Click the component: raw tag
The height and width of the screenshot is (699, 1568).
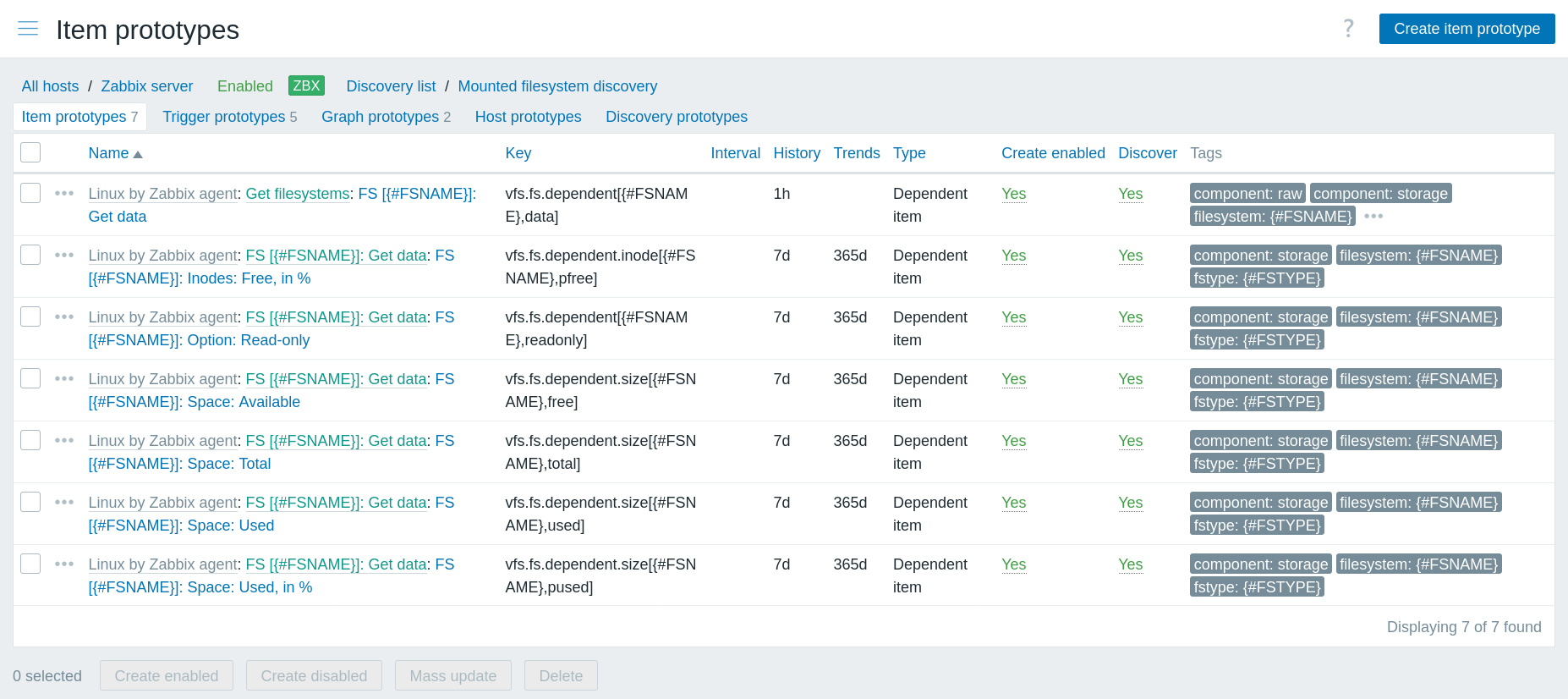(1247, 194)
